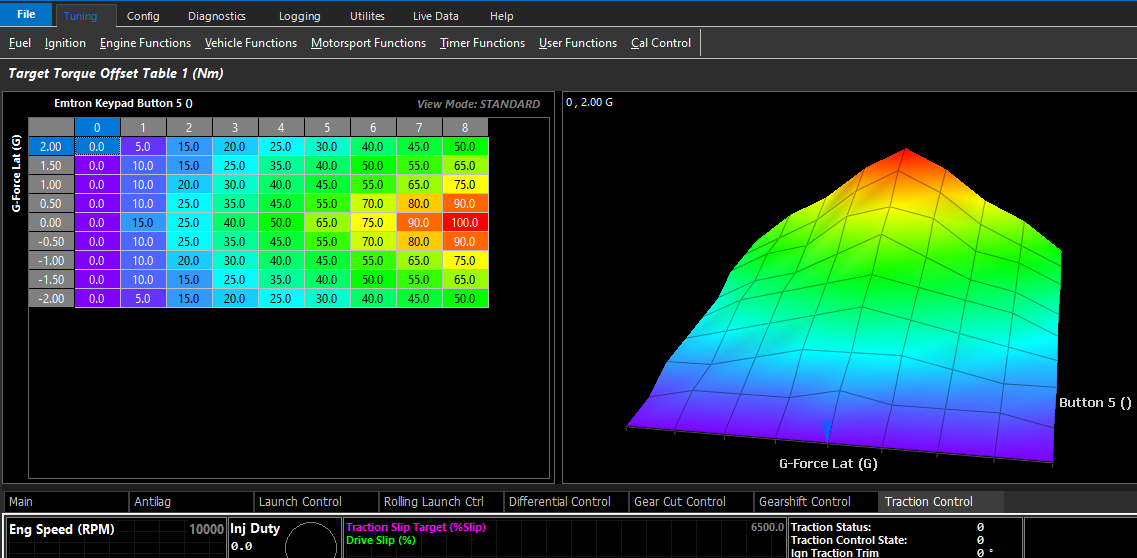This screenshot has height=558, width=1137.
Task: Expand the Vehicle Functions menu
Action: point(251,43)
